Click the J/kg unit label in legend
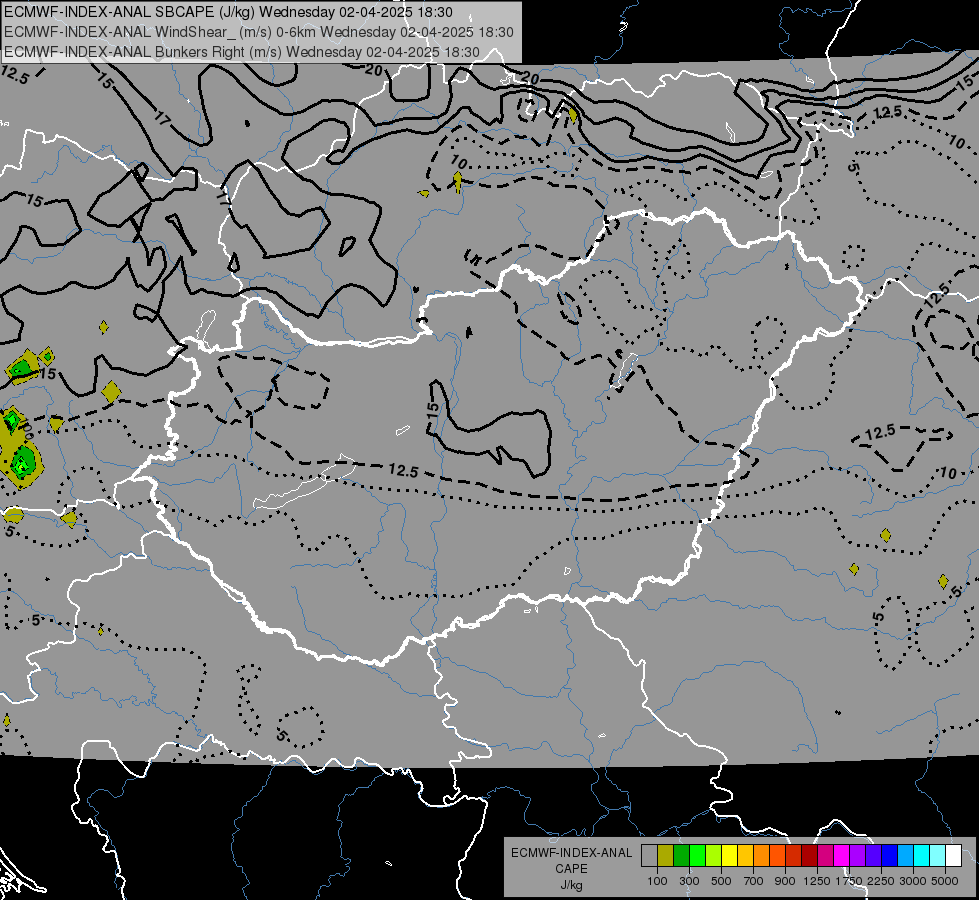Viewport: 979px width, 900px height. 571,886
